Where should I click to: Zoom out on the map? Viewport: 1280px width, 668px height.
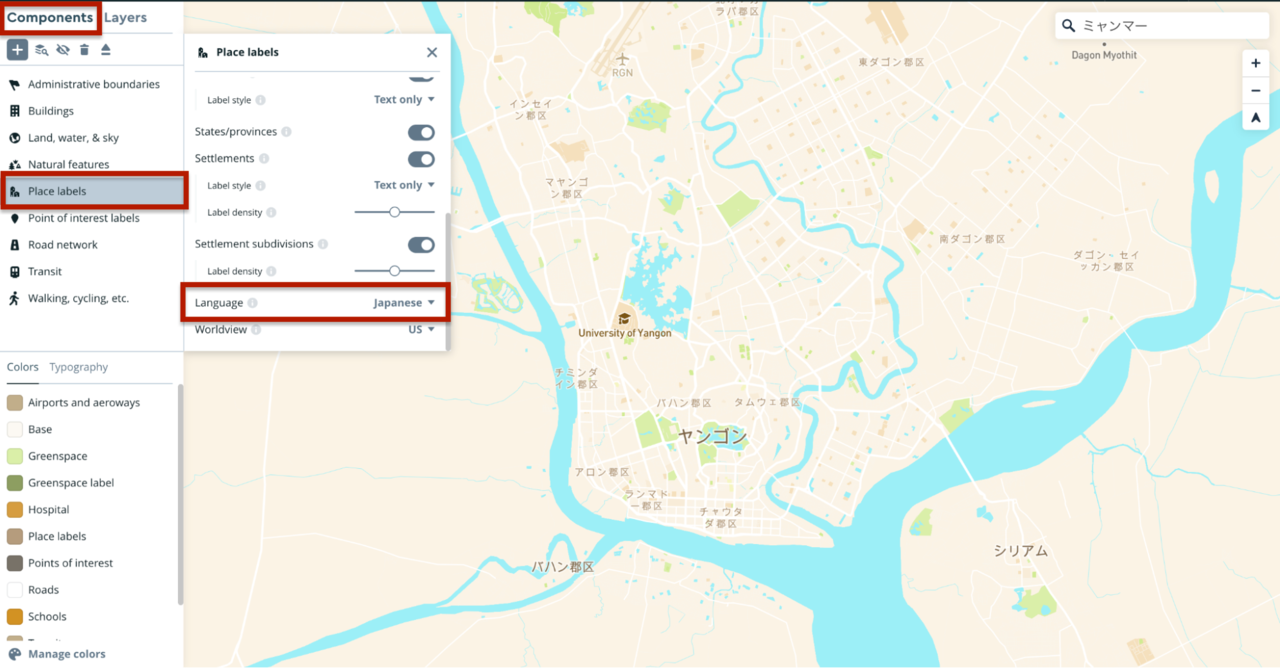(1256, 91)
